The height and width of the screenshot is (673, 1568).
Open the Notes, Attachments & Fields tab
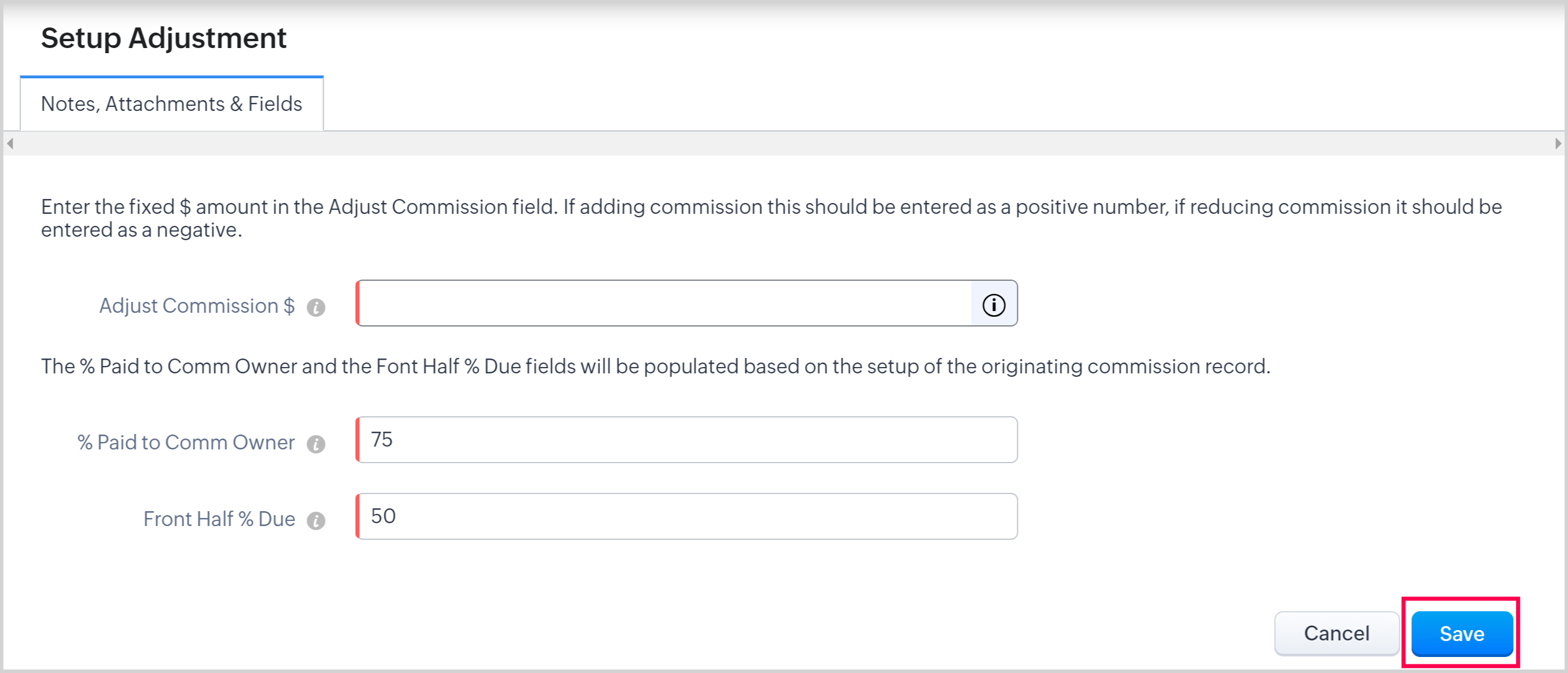click(x=171, y=104)
